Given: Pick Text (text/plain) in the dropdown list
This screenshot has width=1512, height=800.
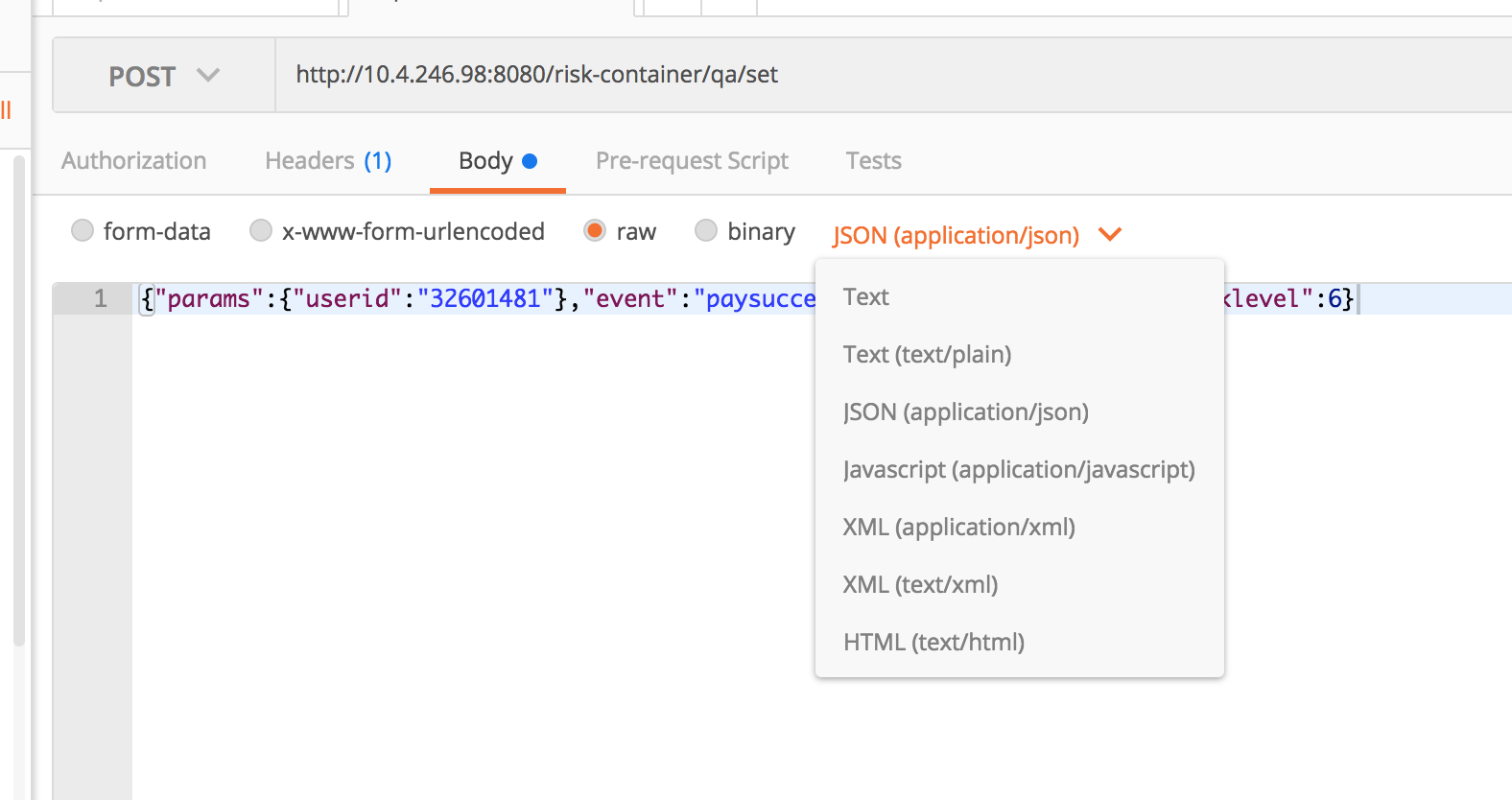Looking at the screenshot, I should point(927,355).
